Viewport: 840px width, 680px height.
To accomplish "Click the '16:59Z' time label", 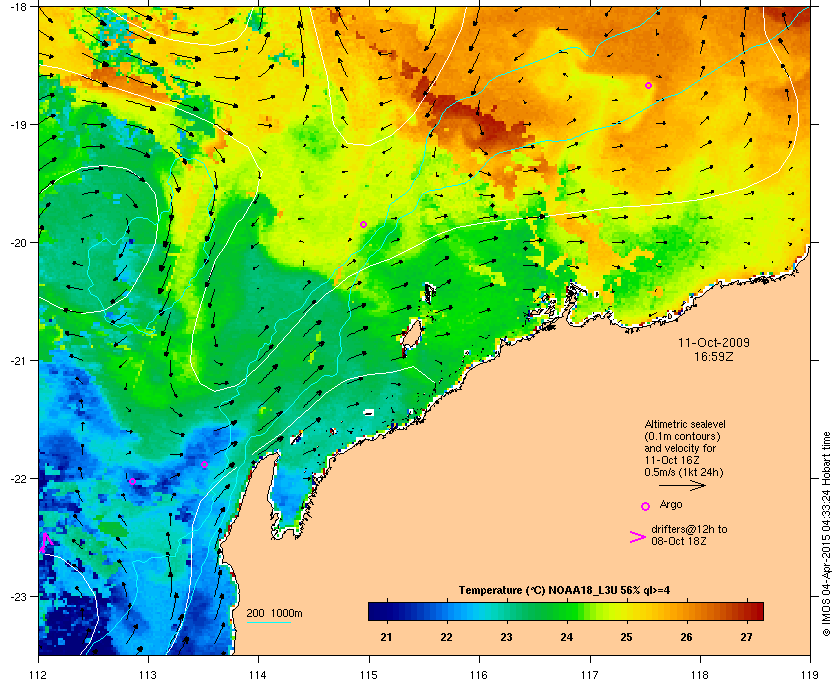I will 714,356.
